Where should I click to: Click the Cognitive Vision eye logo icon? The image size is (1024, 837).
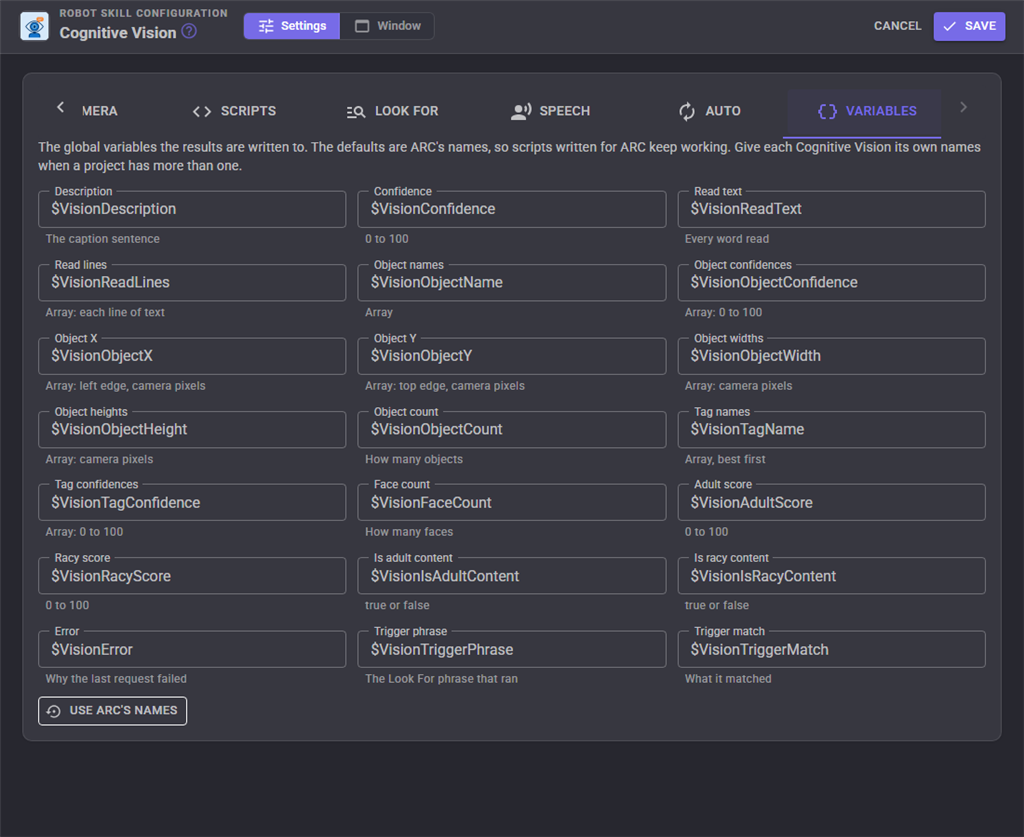[35, 27]
